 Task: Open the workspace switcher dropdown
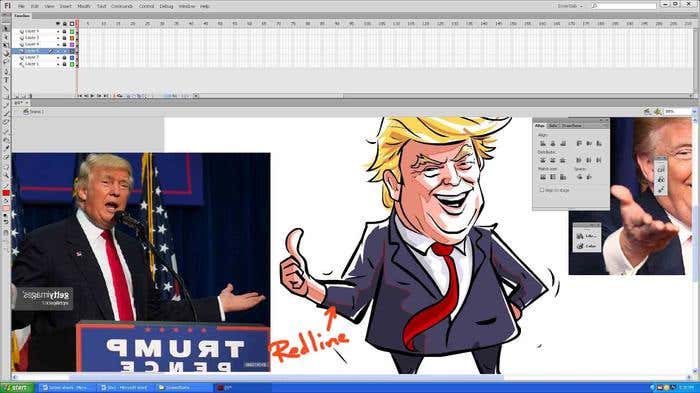571,6
